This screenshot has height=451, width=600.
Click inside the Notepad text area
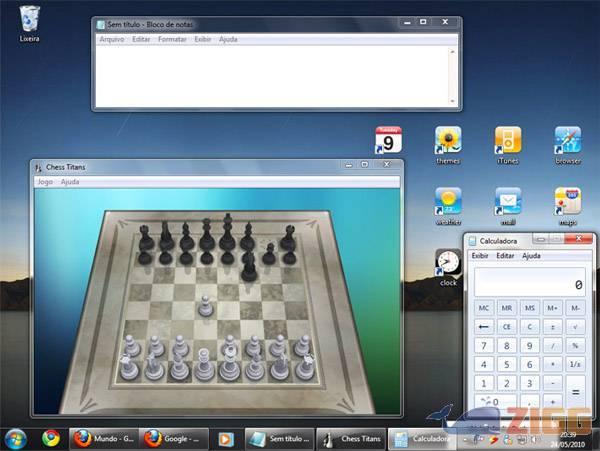coord(275,75)
